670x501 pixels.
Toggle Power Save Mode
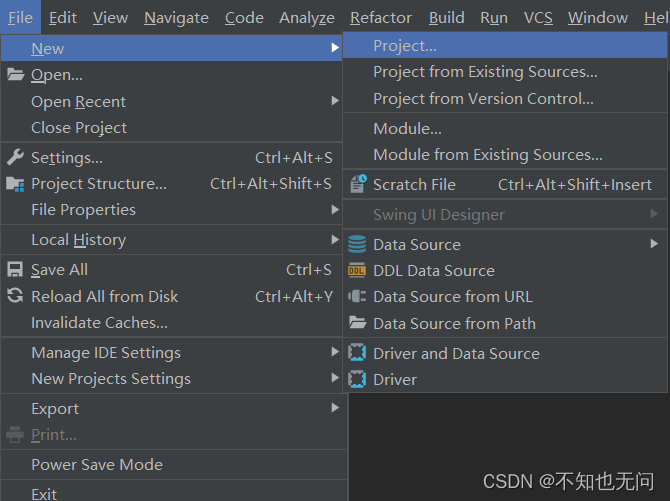(97, 464)
